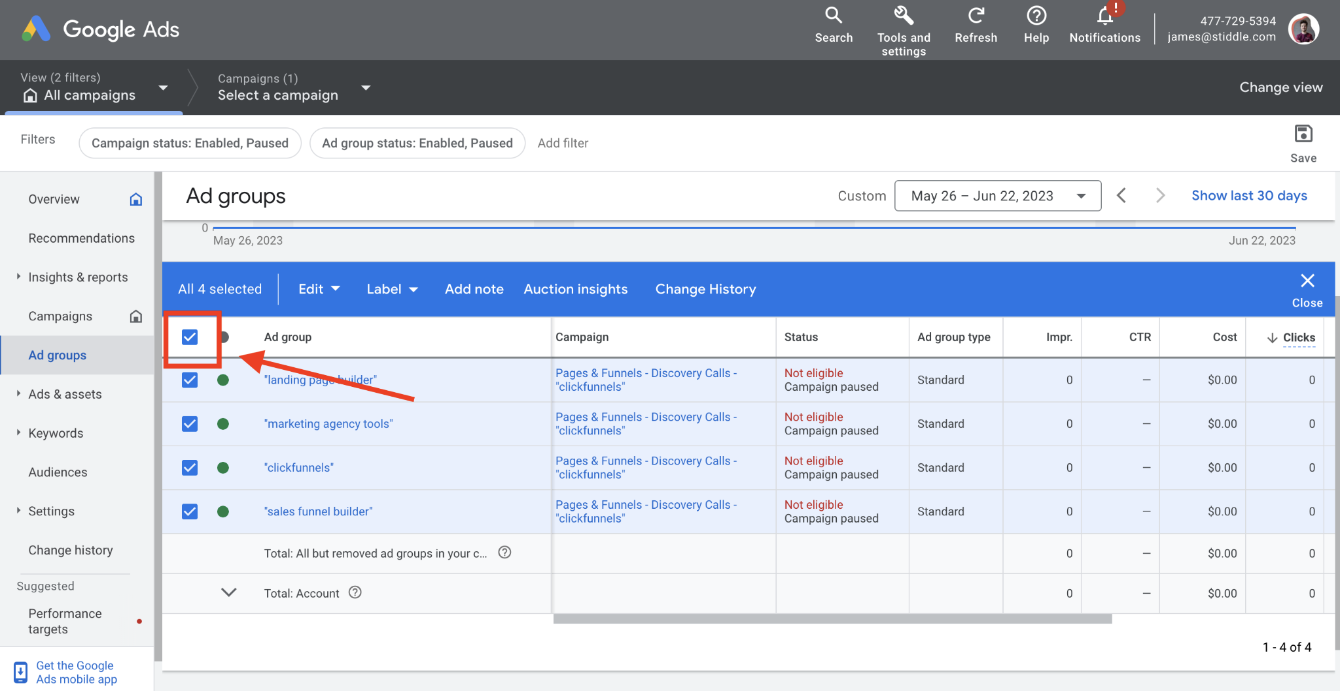
Task: Get the Google Ads mobile app link
Action: (x=76, y=673)
